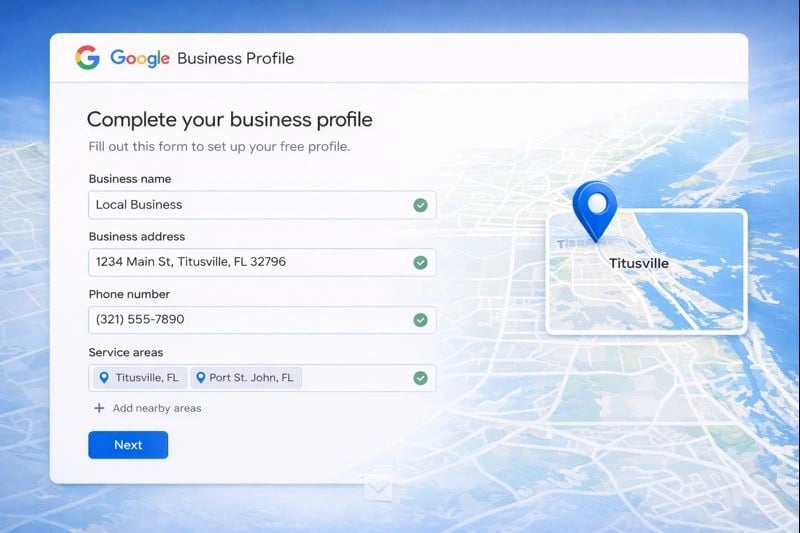The height and width of the screenshot is (533, 800).
Task: Click empty space in Service areas field
Action: pos(356,378)
